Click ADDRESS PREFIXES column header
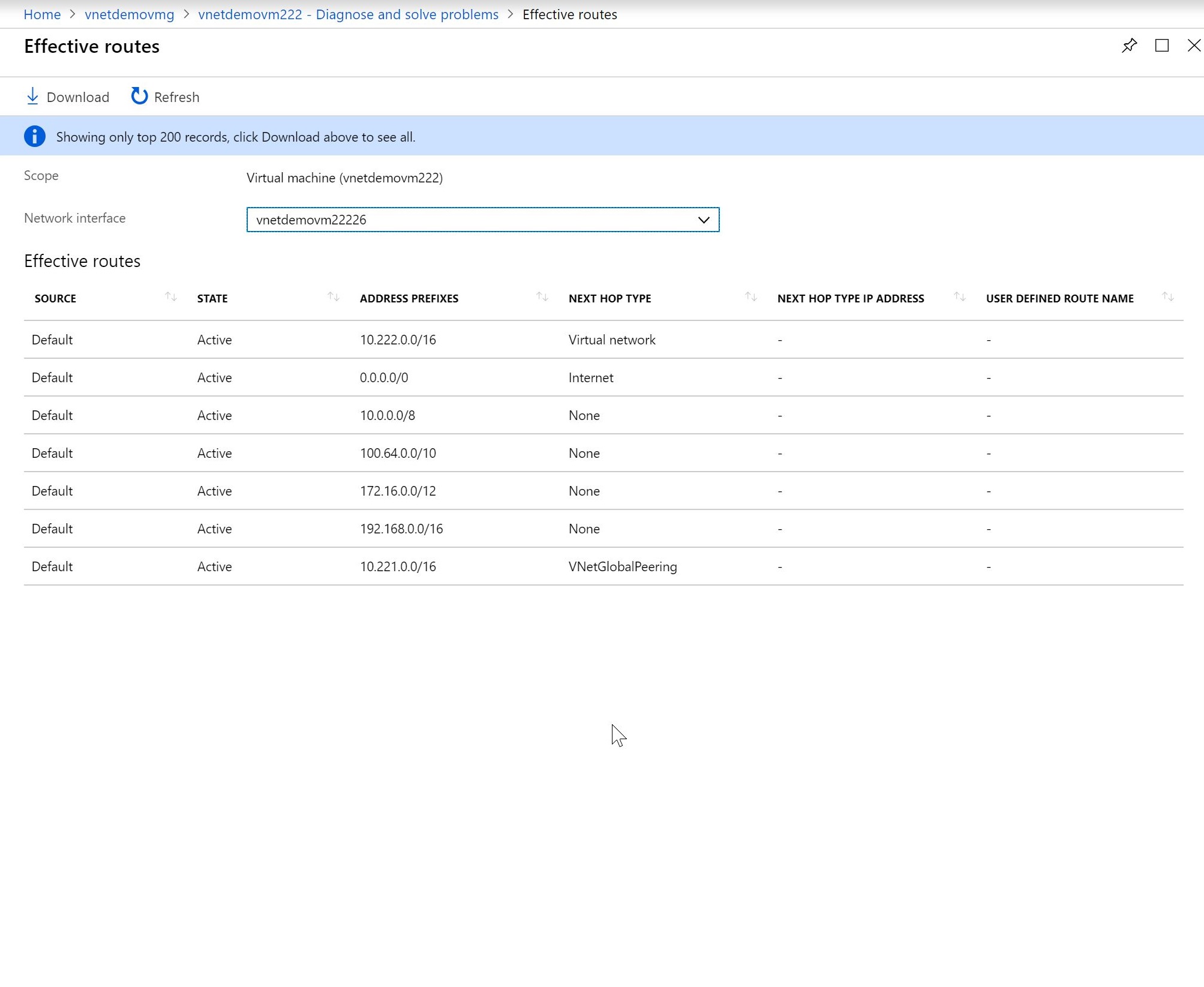 [x=409, y=298]
